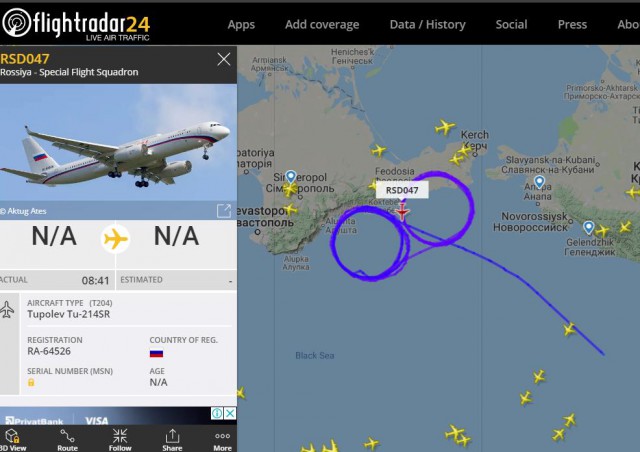This screenshot has height=452, width=640.
Task: Select yellow plane north of Kerch
Action: [x=444, y=127]
